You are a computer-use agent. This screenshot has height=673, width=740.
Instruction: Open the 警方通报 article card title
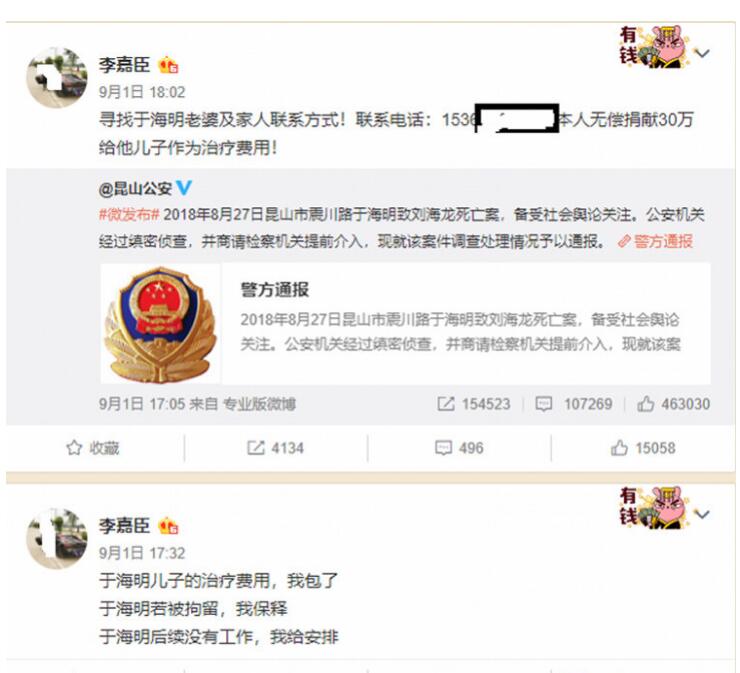tap(275, 289)
